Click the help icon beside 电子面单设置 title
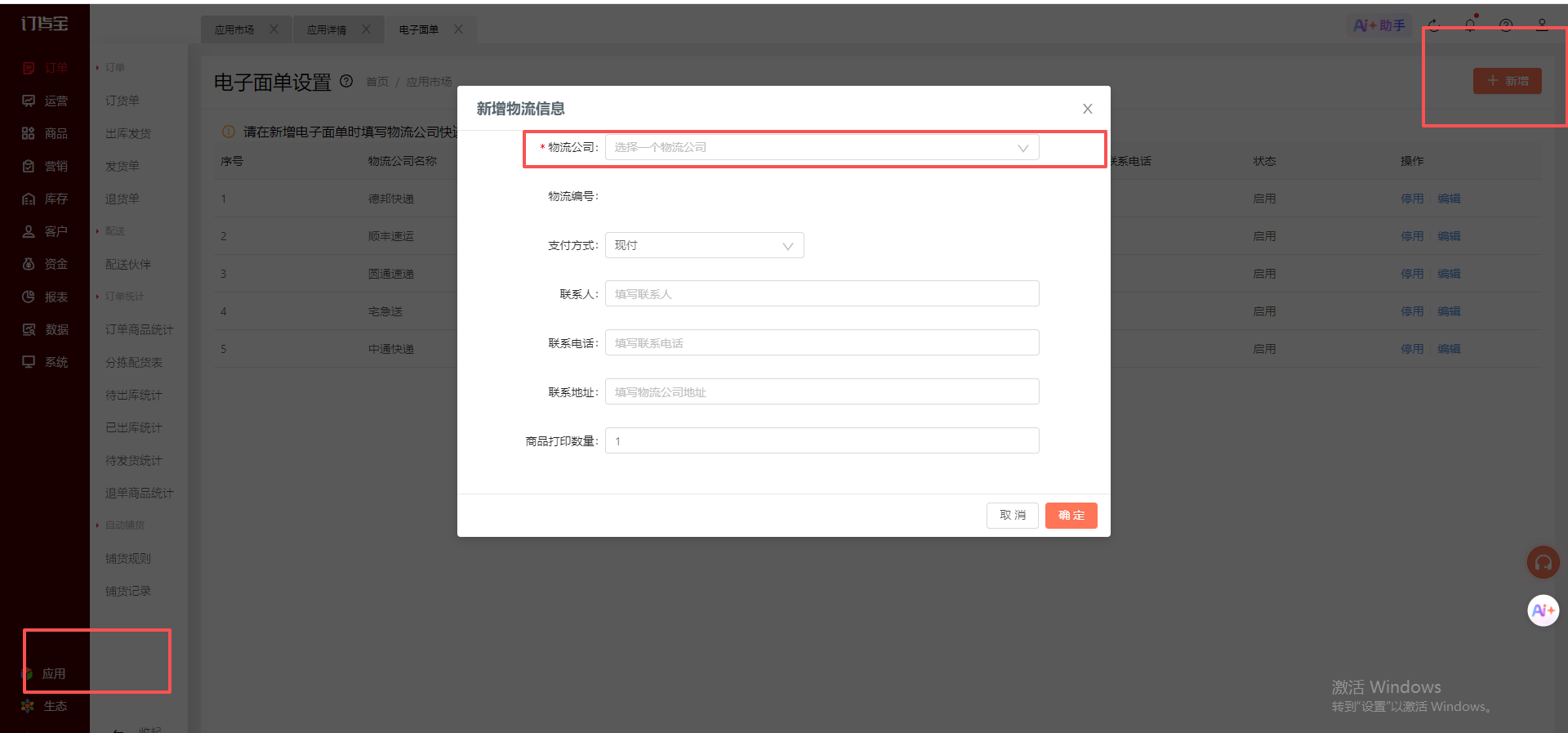1568x733 pixels. point(346,81)
